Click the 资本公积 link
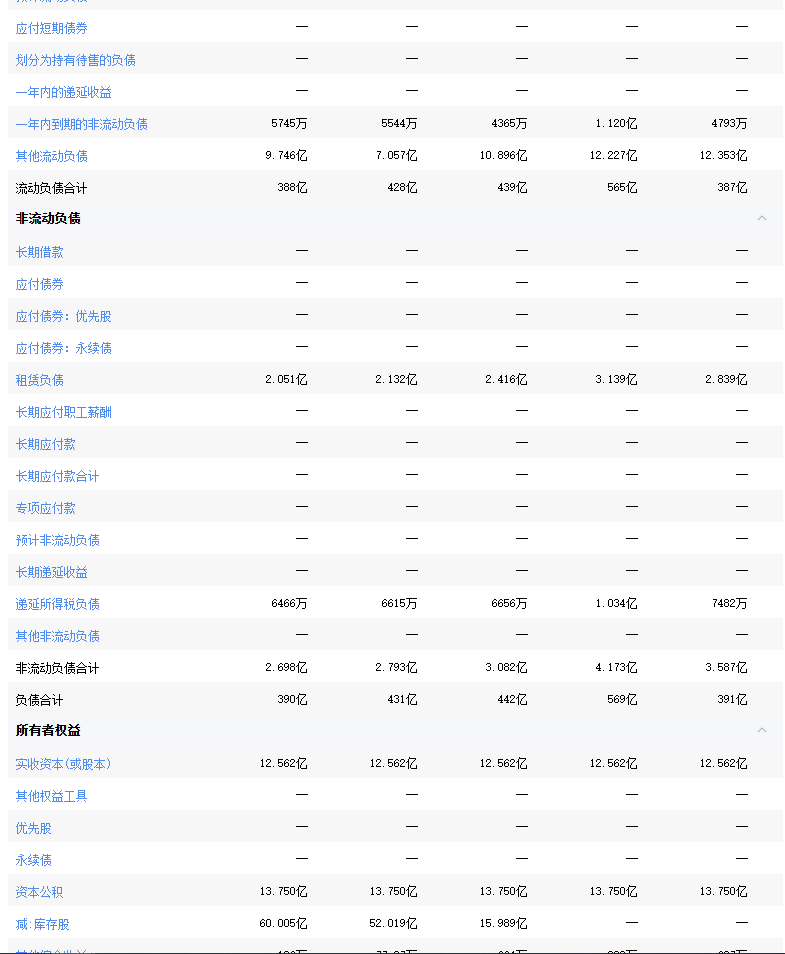This screenshot has width=785, height=954. click(x=39, y=892)
